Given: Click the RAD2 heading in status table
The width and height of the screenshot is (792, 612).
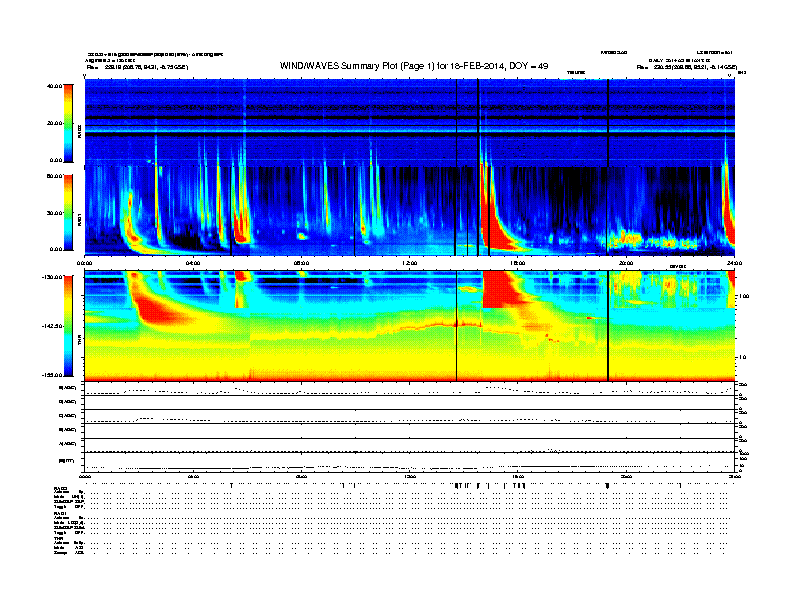Looking at the screenshot, I should (60, 489).
